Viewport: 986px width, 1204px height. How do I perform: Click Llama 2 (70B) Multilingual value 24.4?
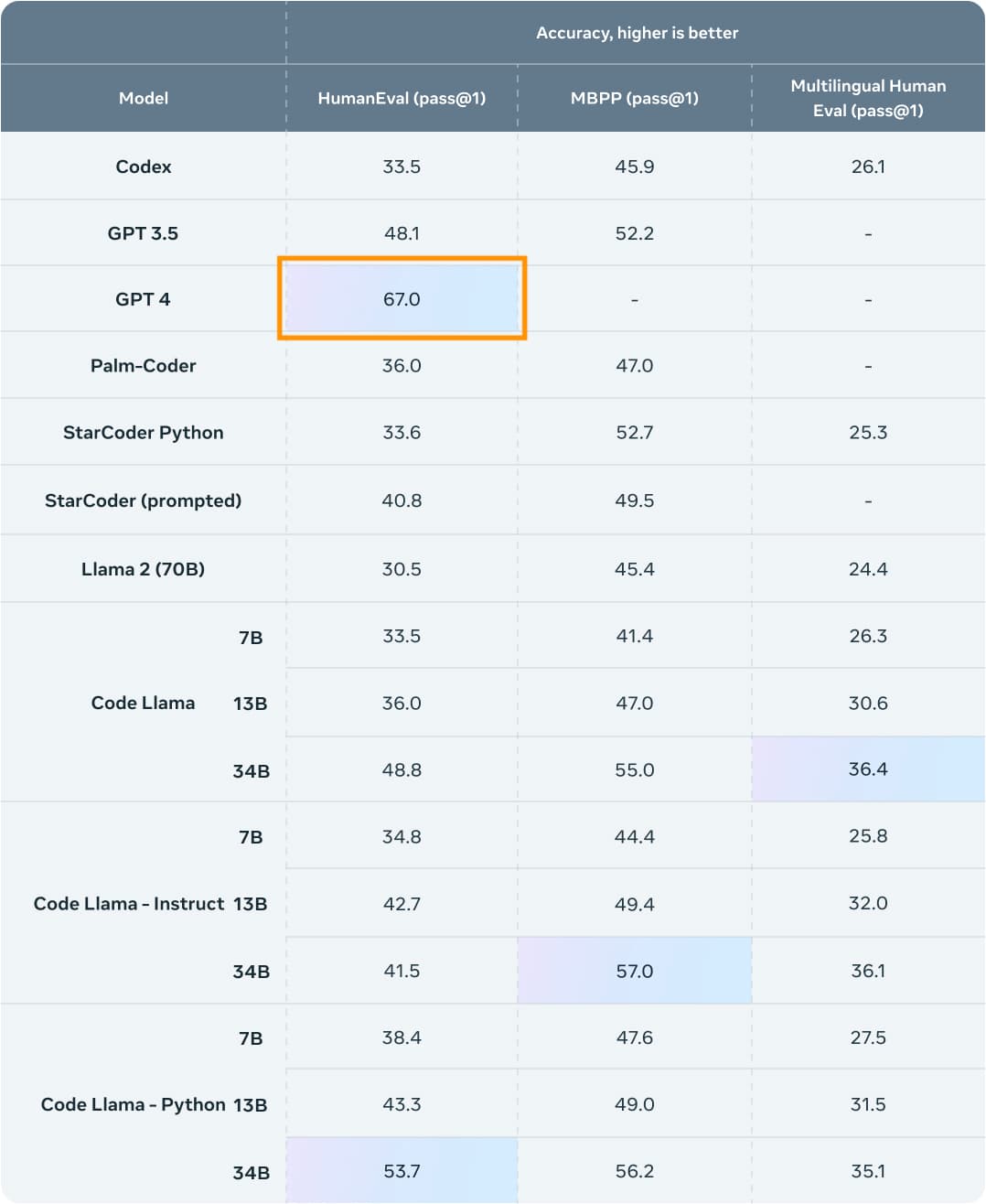[868, 569]
